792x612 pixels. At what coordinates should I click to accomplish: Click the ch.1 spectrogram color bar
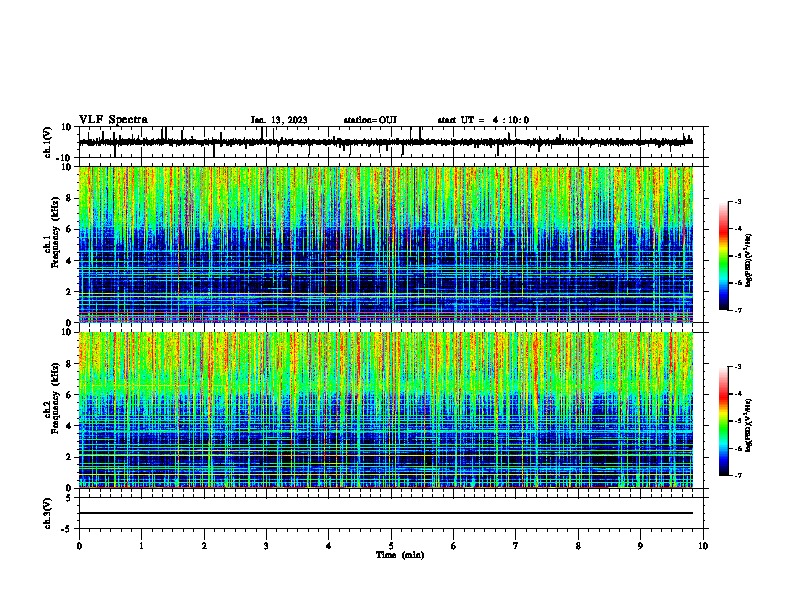(x=724, y=256)
